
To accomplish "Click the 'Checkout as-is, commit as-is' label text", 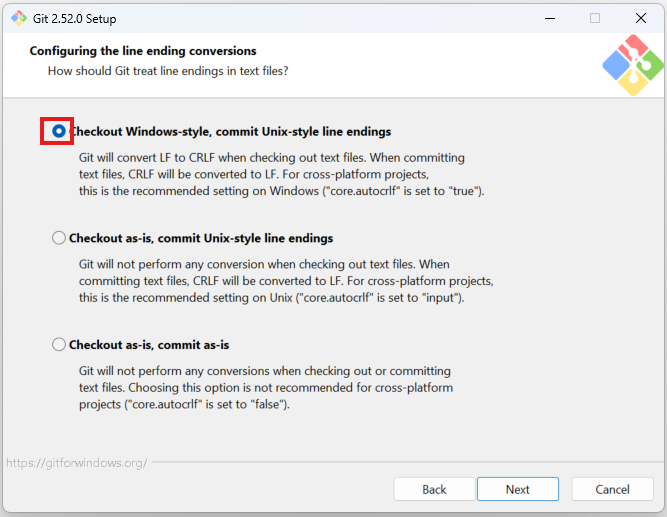I will click(148, 345).
